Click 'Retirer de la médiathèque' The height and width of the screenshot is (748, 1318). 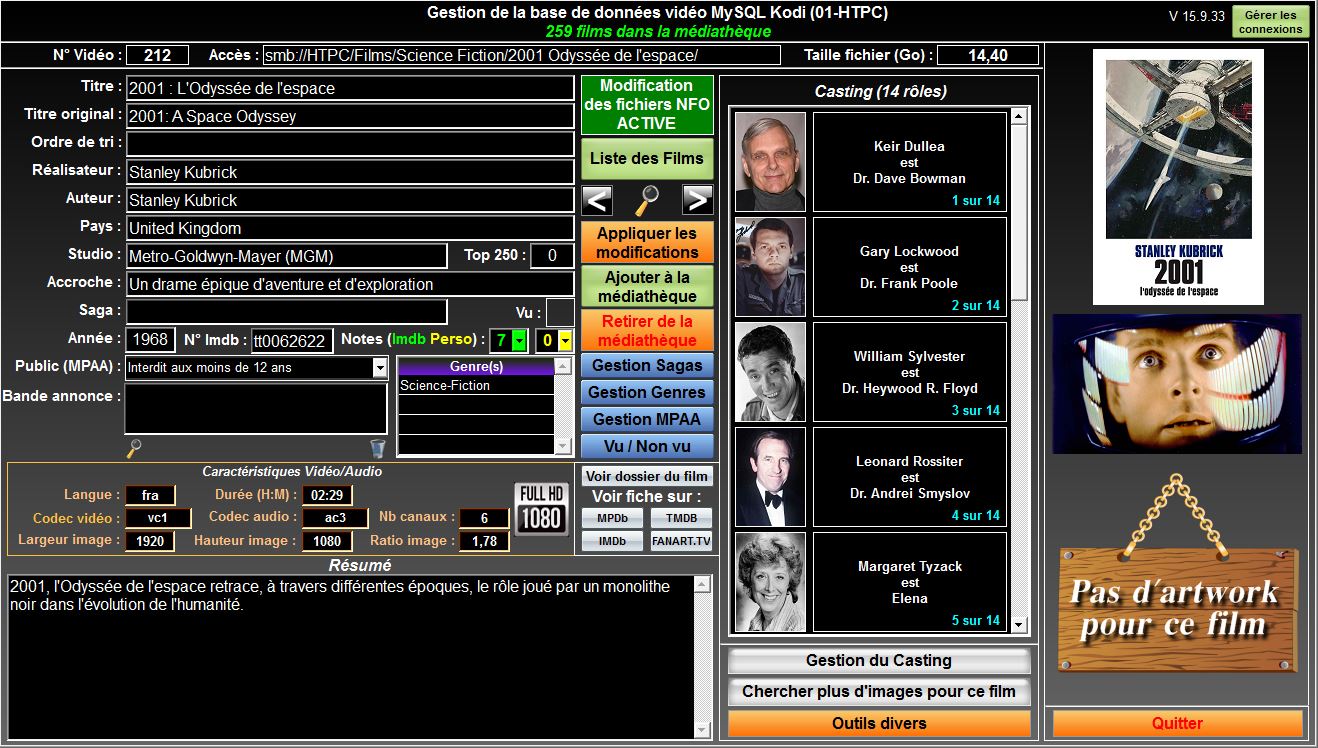point(647,330)
